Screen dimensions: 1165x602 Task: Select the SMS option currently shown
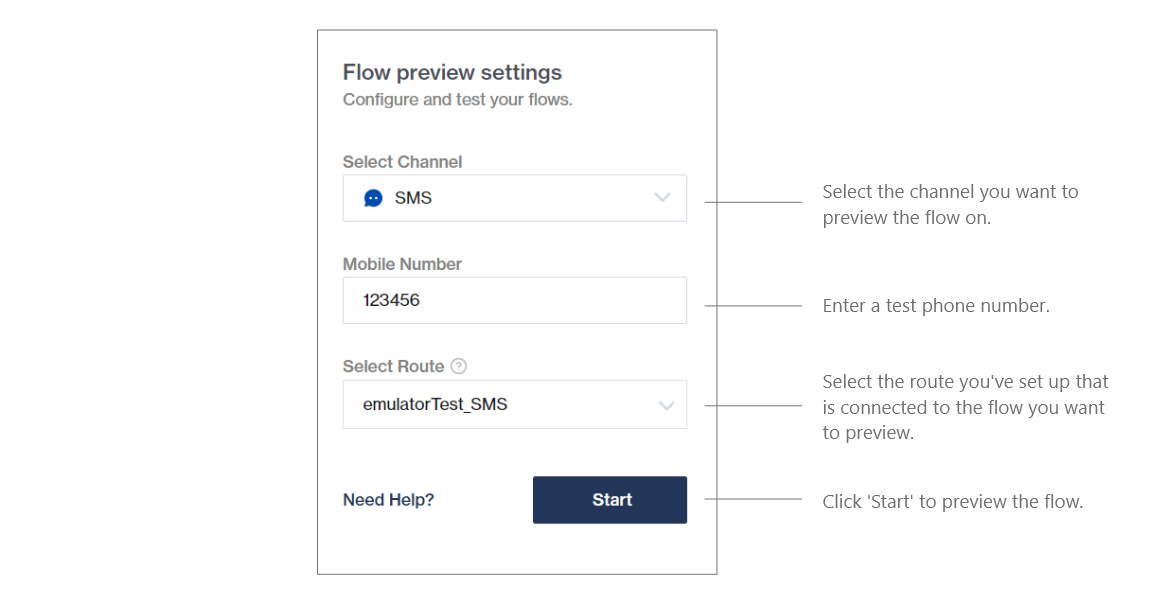click(414, 198)
